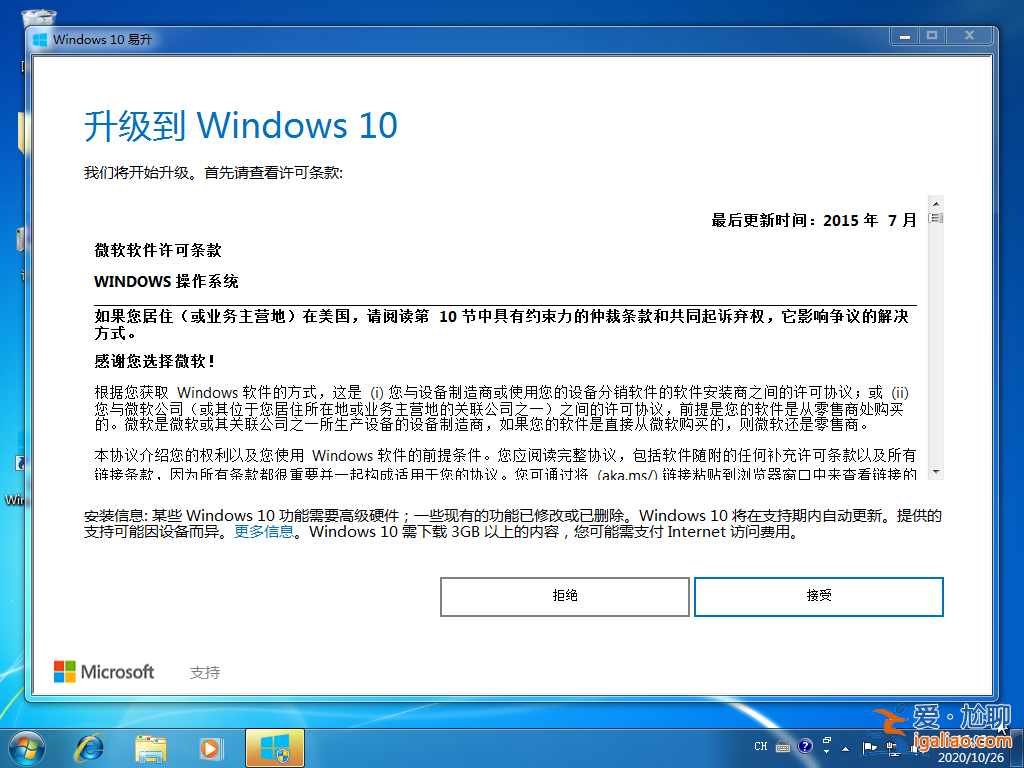
Task: Click the Action Center flag in the tray
Action: click(869, 746)
